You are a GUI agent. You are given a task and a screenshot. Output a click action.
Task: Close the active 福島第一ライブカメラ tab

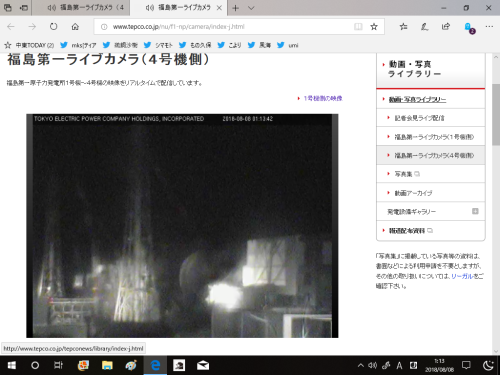point(219,8)
